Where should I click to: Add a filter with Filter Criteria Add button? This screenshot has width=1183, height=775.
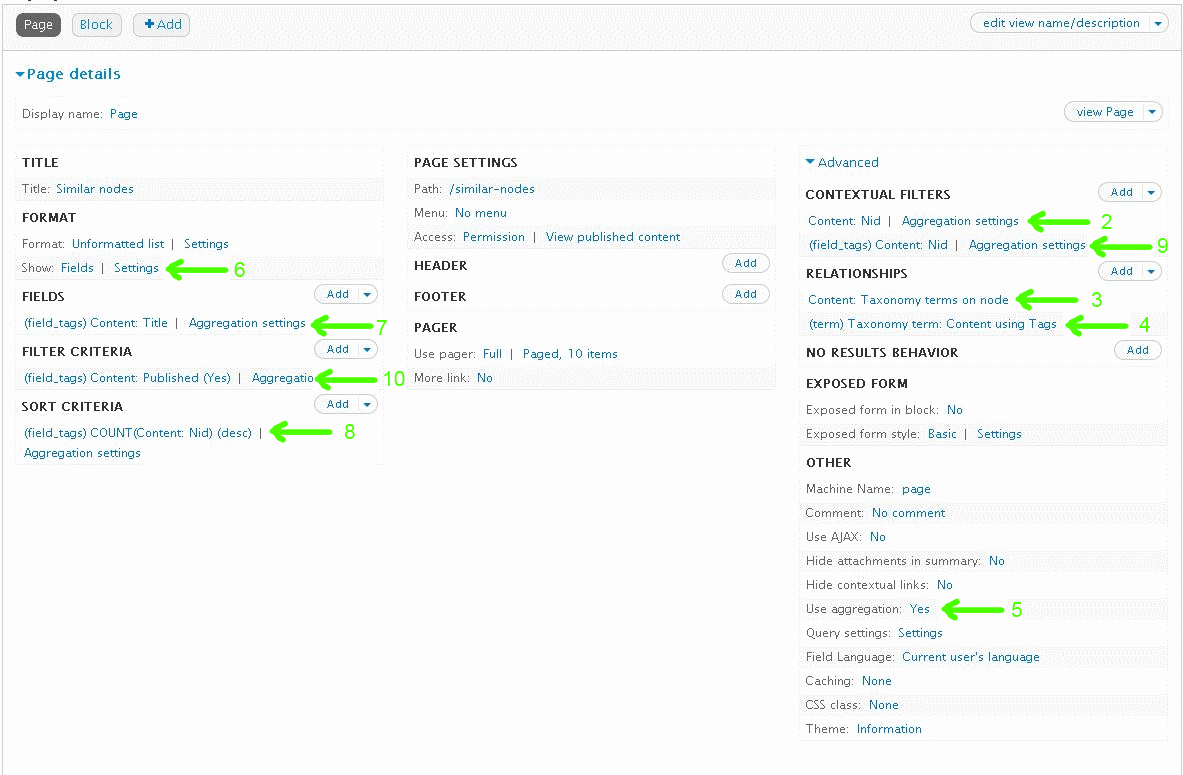[337, 349]
